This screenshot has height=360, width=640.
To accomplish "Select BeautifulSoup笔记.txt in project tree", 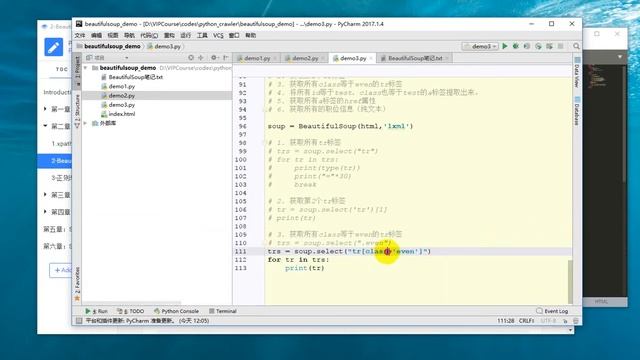I will (136, 77).
